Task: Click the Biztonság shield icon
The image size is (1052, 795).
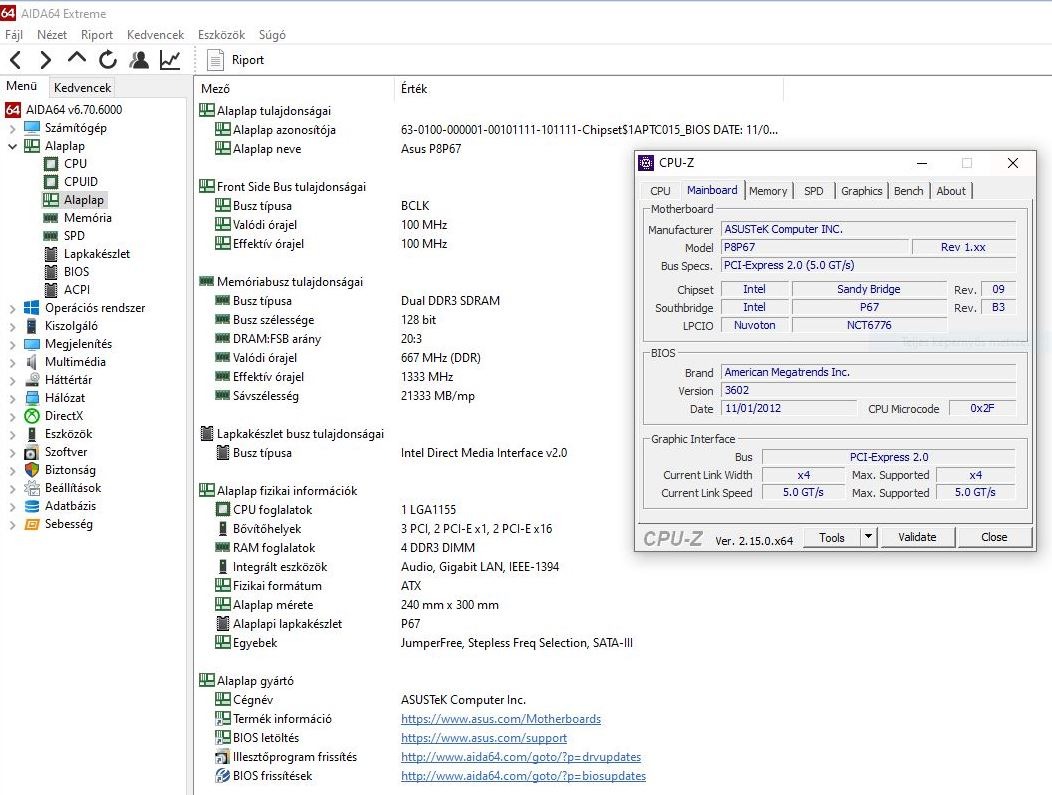Action: pyautogui.click(x=32, y=470)
